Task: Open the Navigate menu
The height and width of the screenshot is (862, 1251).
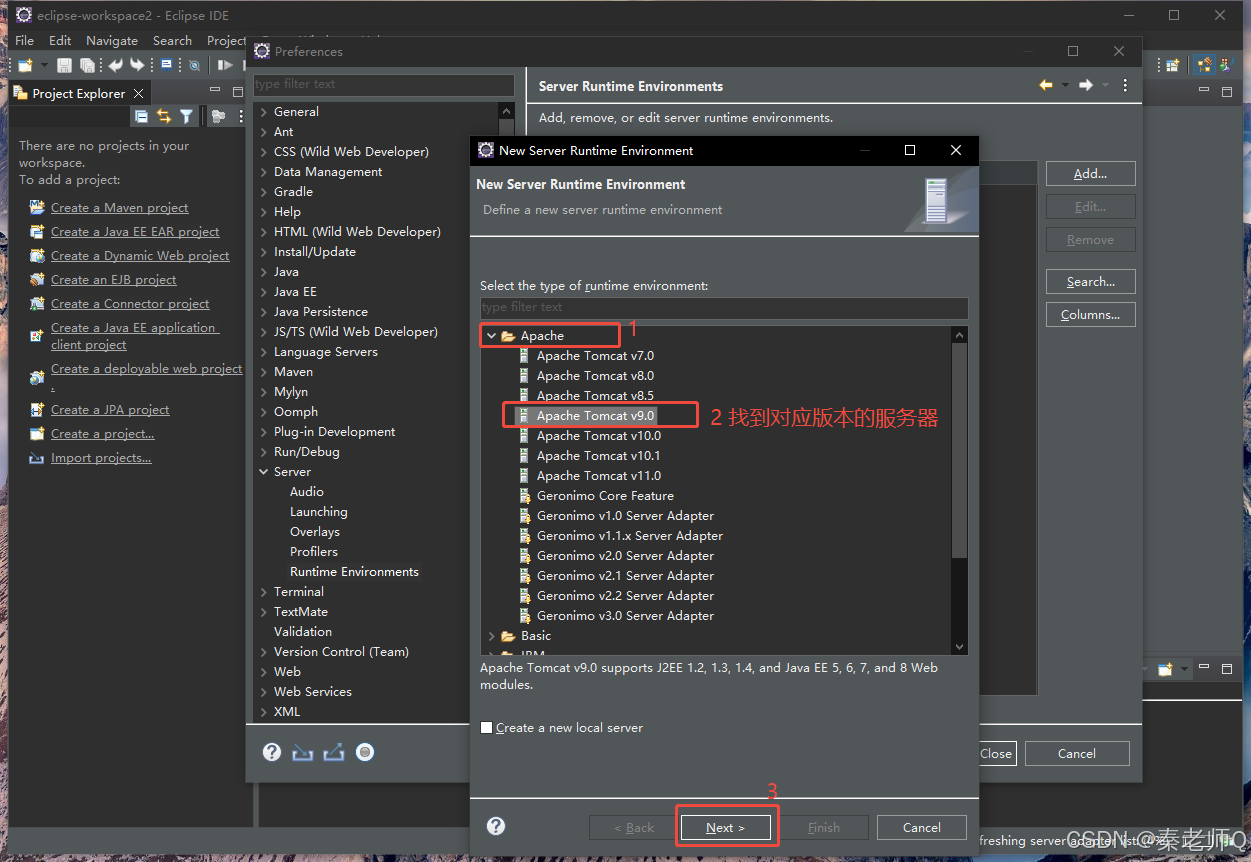Action: coord(112,40)
